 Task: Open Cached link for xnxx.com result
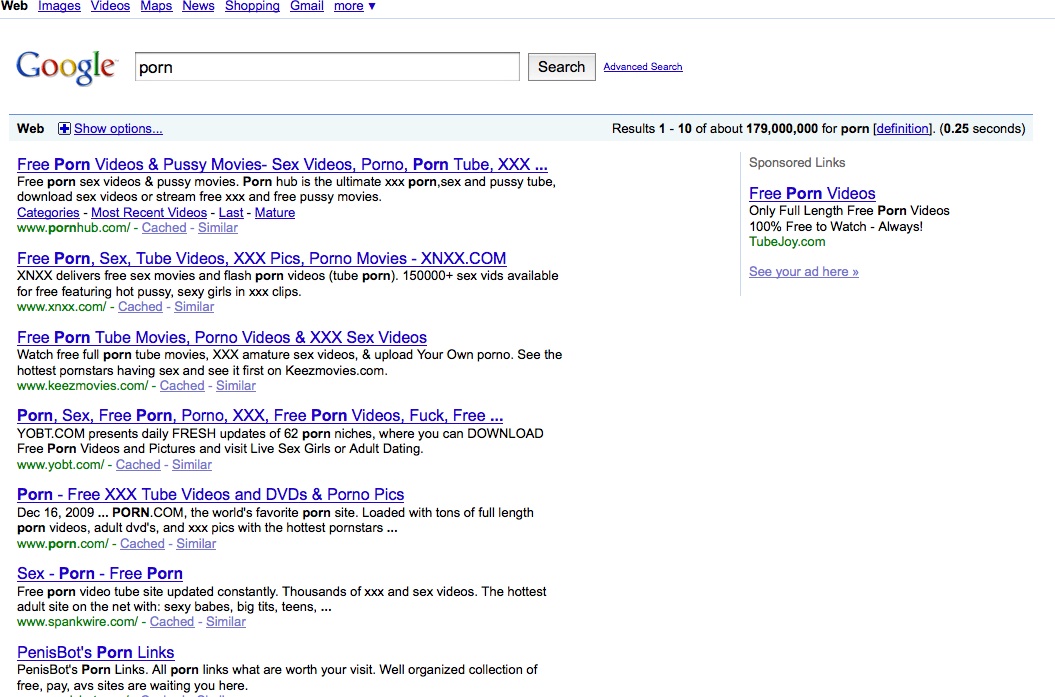click(x=140, y=307)
